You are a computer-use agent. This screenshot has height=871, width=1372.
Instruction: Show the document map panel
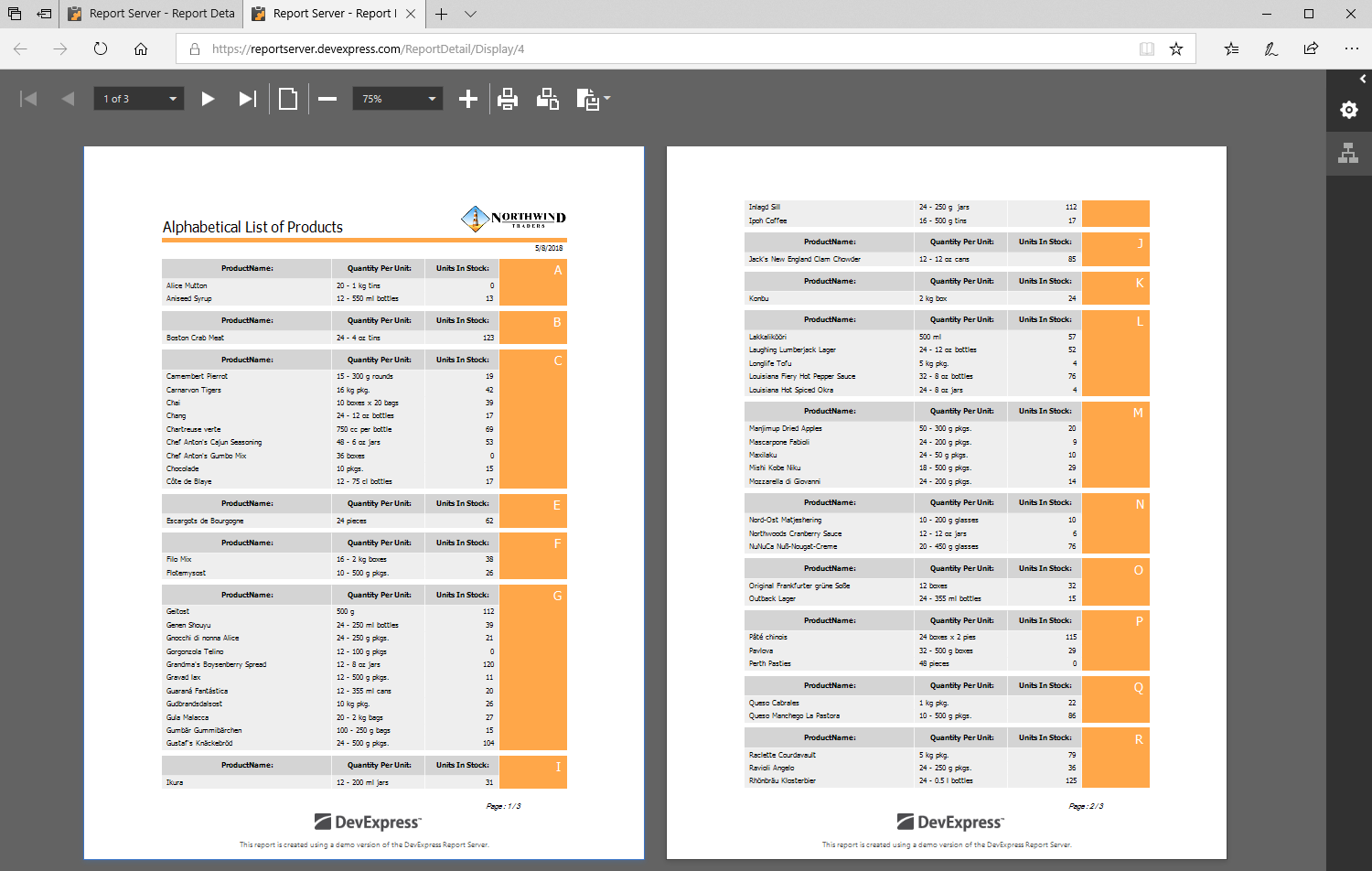tap(1348, 153)
